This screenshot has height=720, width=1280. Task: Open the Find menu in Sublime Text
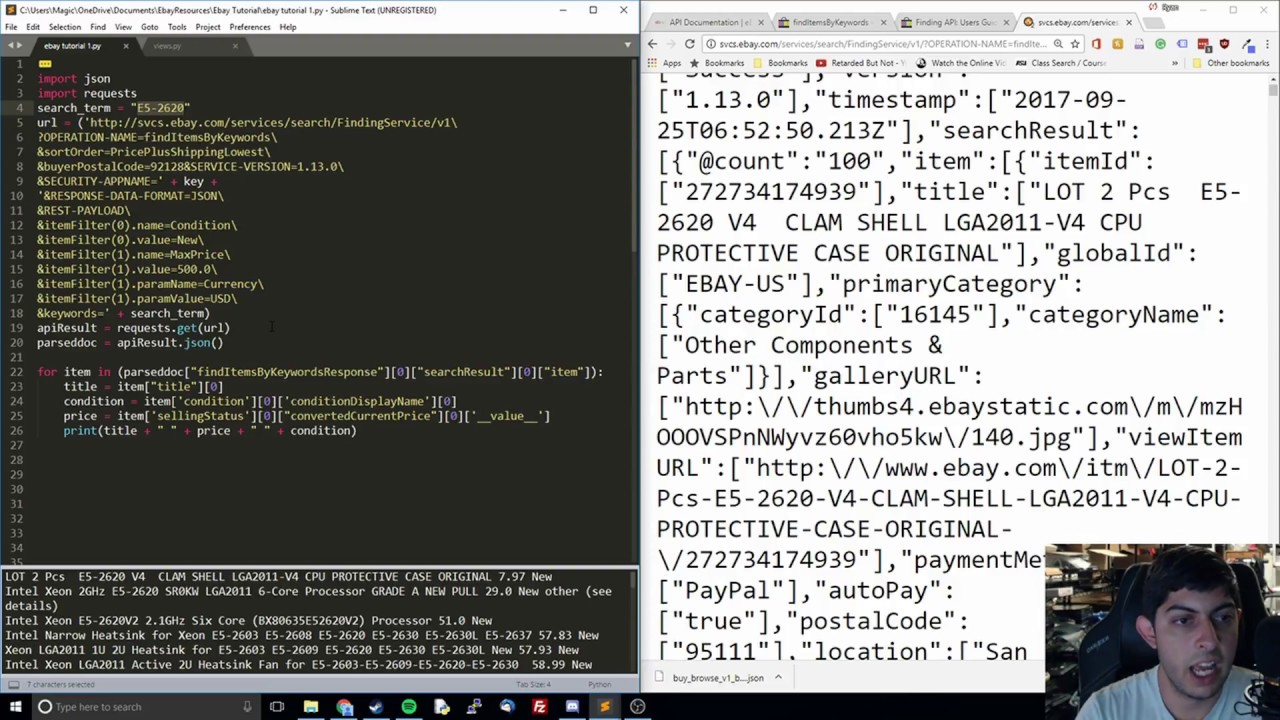pos(98,27)
